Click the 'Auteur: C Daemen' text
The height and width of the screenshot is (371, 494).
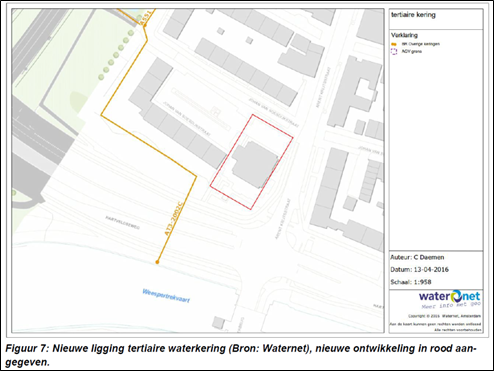[417, 257]
